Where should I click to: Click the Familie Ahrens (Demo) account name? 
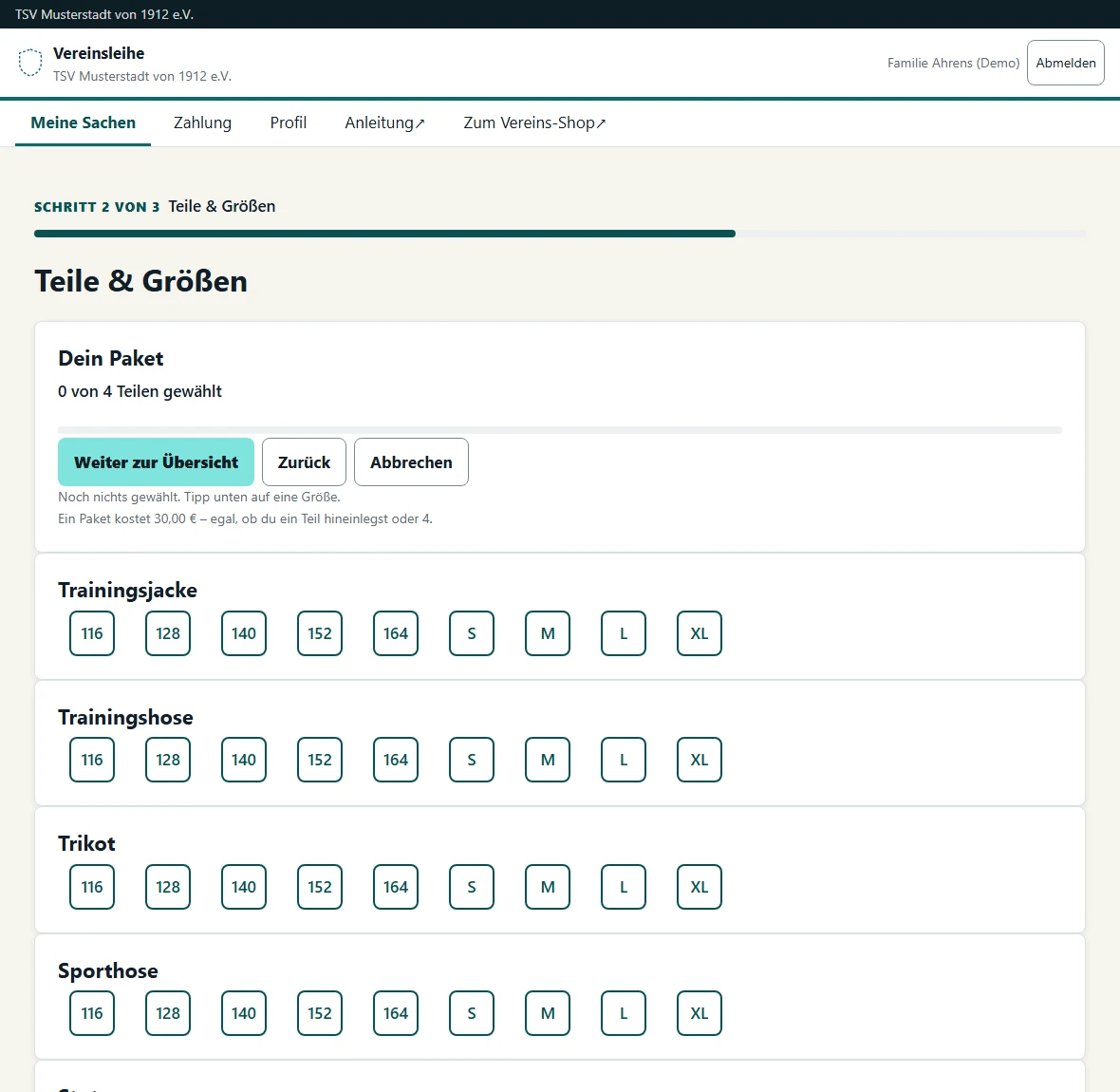pyautogui.click(x=954, y=63)
